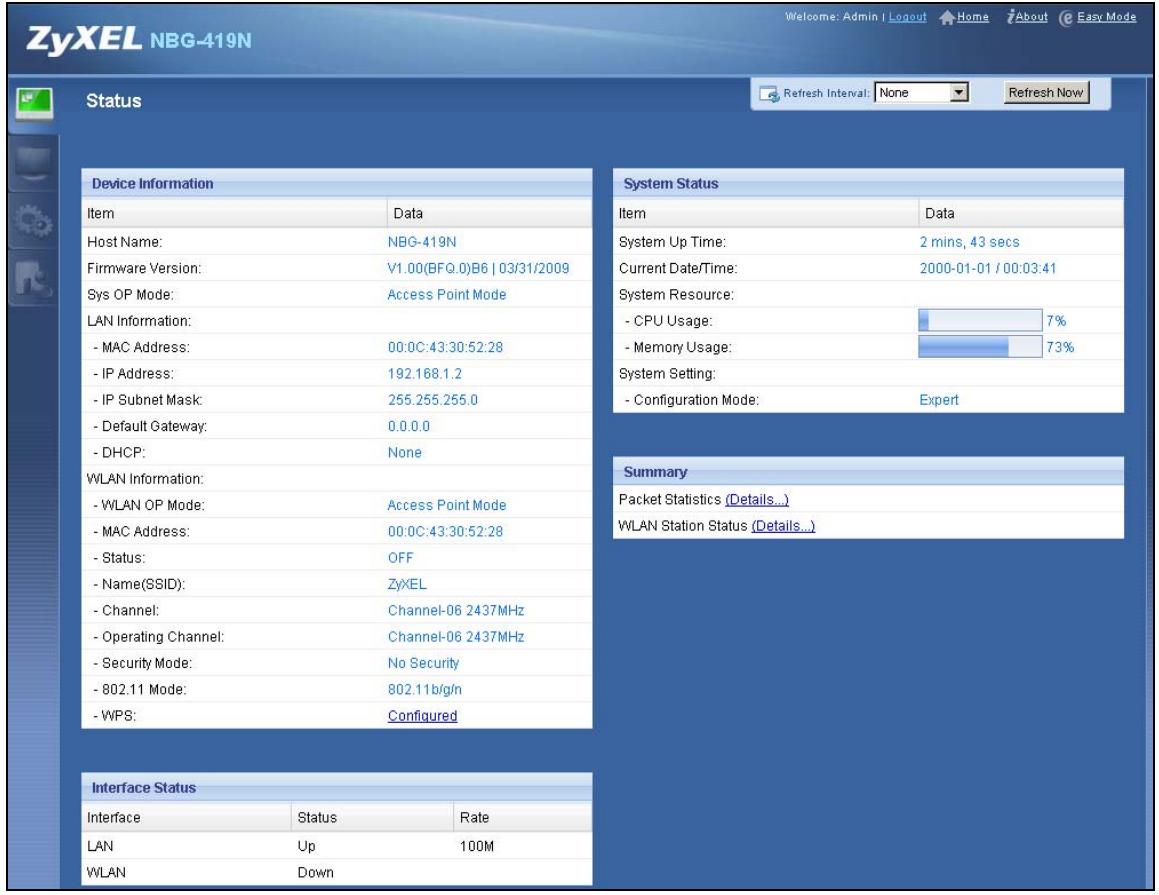
Task: Click Configuration Mode value Expert
Action: (x=939, y=400)
